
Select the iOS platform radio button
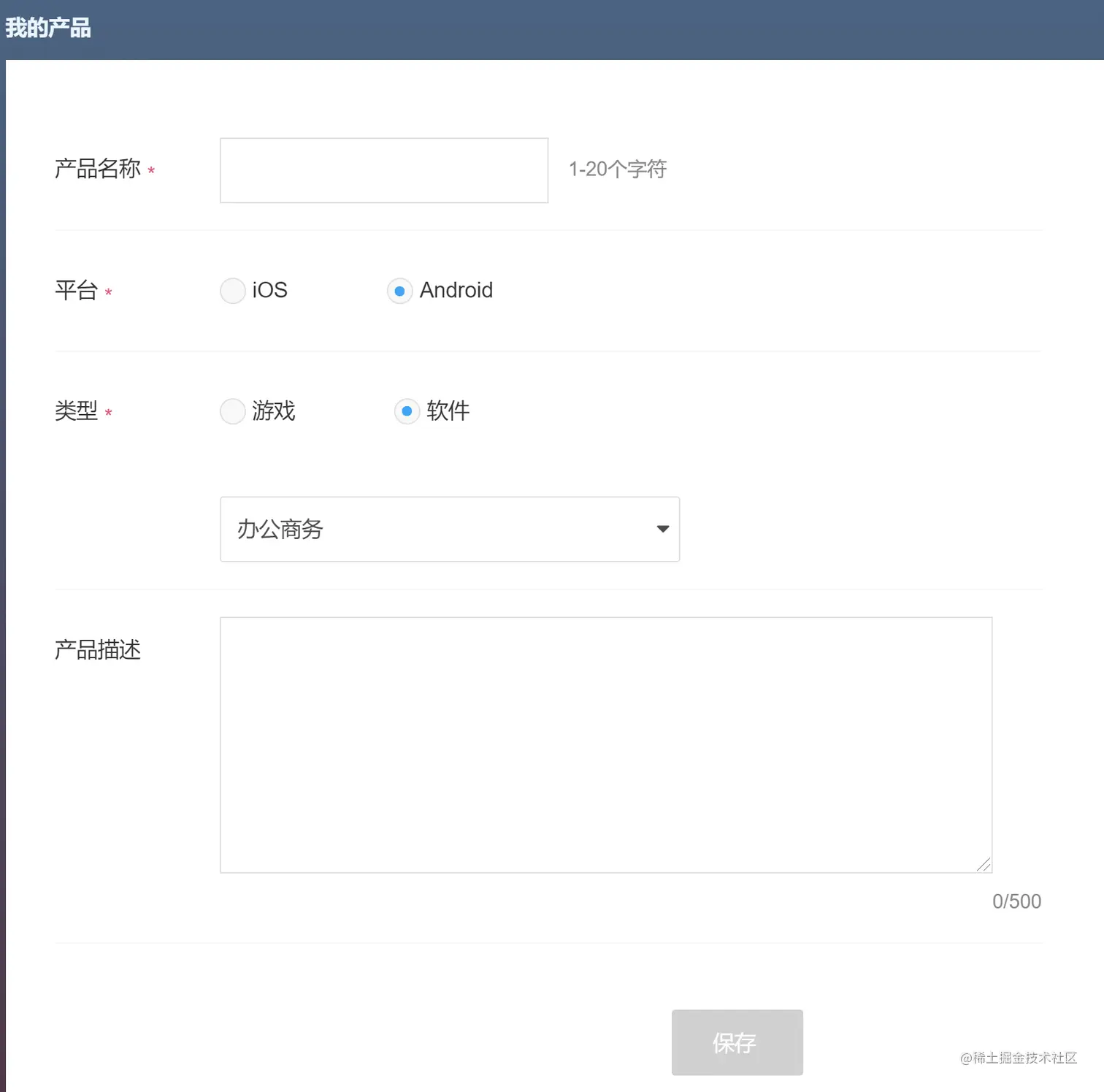[232, 290]
